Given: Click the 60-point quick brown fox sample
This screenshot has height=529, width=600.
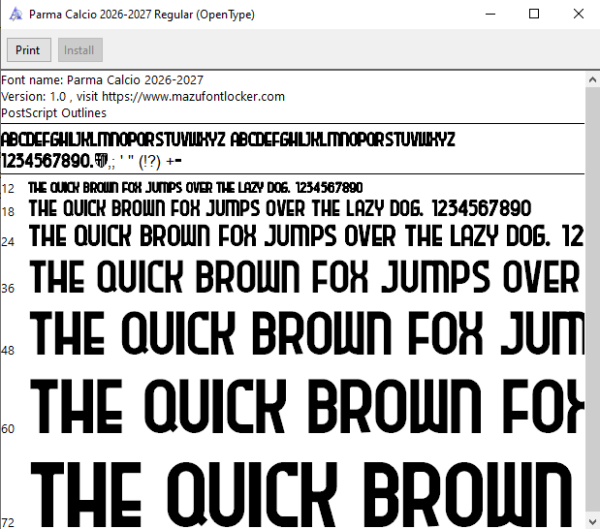Looking at the screenshot, I should click(307, 407).
